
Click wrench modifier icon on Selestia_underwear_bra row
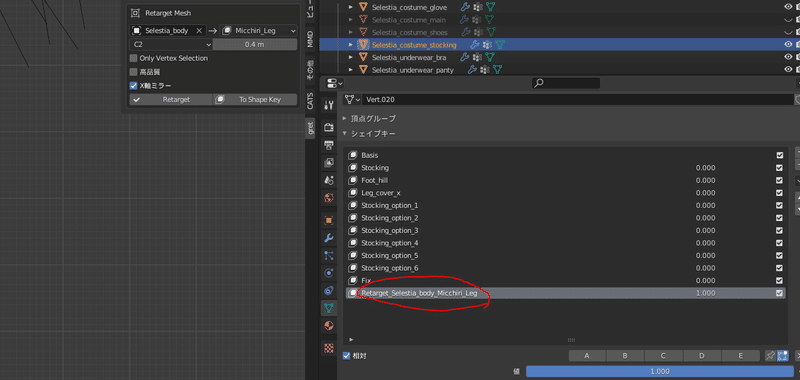pos(465,57)
